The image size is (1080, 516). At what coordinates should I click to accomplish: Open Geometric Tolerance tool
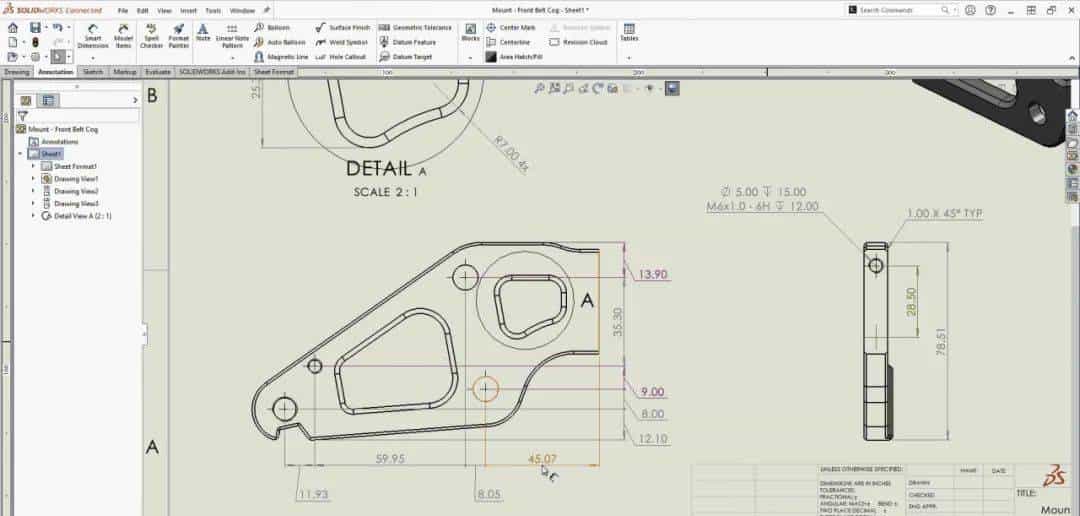pyautogui.click(x=415, y=28)
